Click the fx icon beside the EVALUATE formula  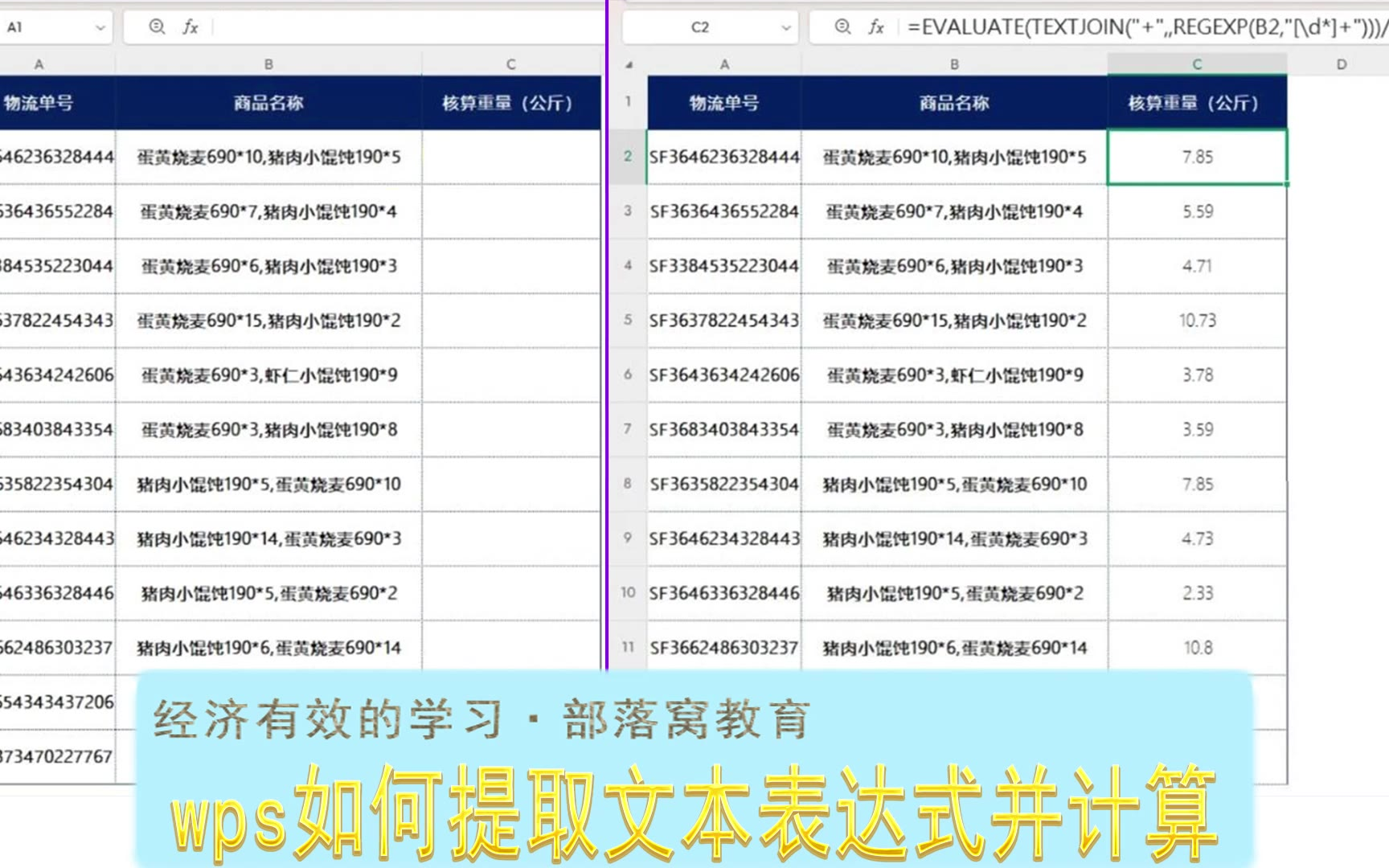click(x=876, y=27)
